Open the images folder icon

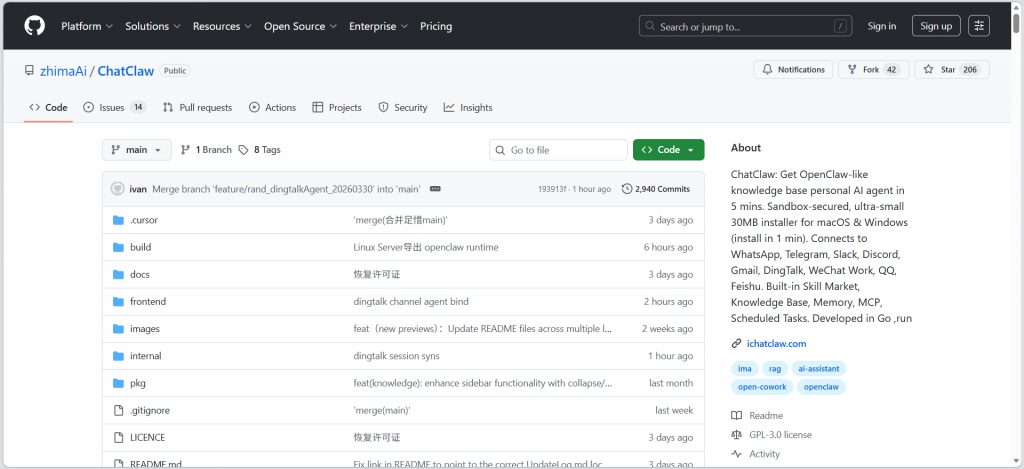118,329
